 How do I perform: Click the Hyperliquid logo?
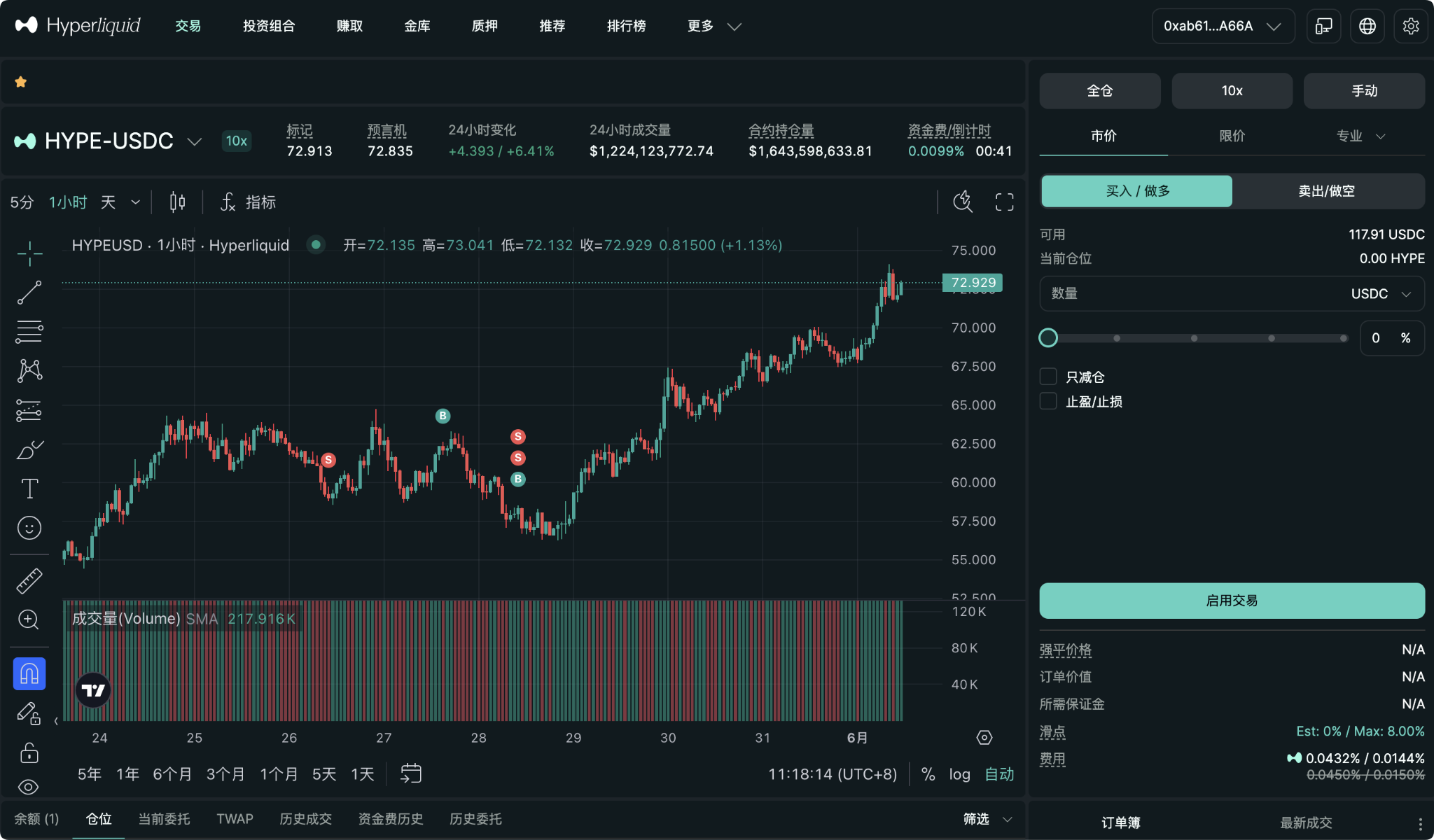point(78,26)
